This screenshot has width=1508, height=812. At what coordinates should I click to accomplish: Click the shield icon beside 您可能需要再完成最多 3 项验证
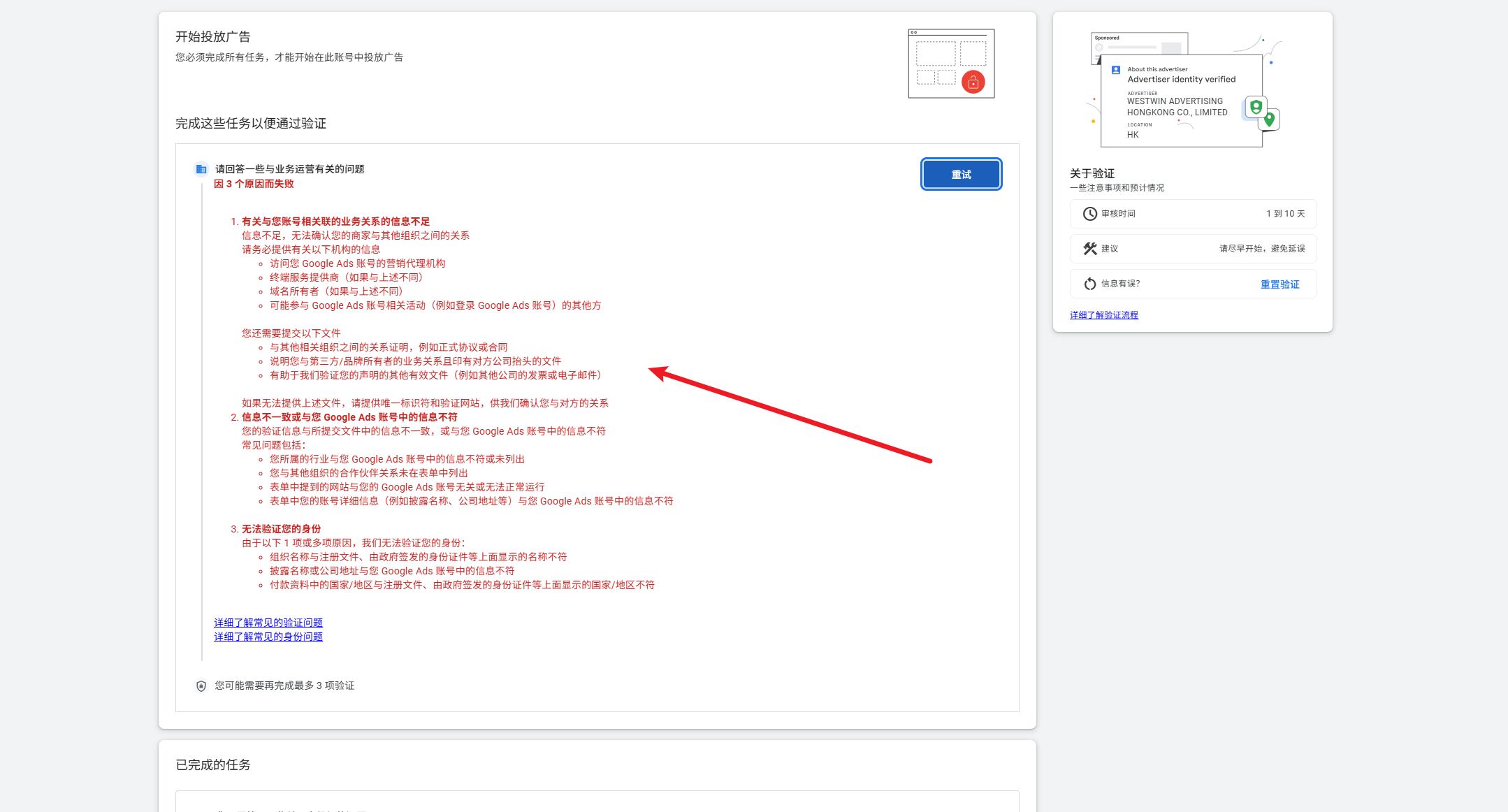[201, 686]
